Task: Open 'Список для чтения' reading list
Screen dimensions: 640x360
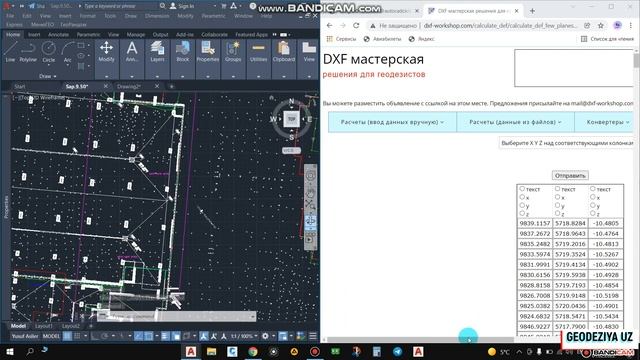Action: point(607,39)
